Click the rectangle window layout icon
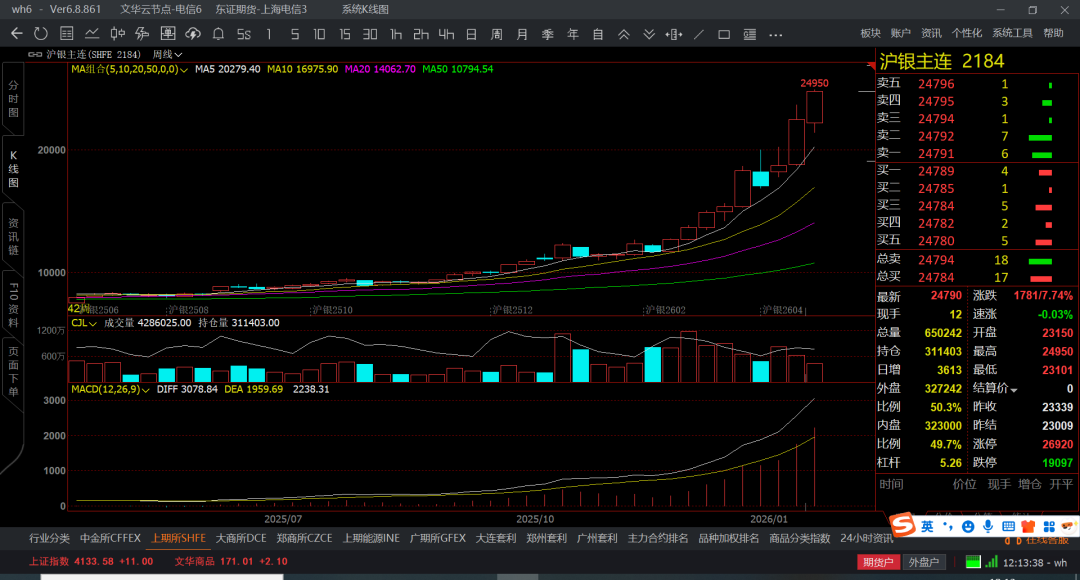Screen dimensions: 1080x580 [724, 34]
